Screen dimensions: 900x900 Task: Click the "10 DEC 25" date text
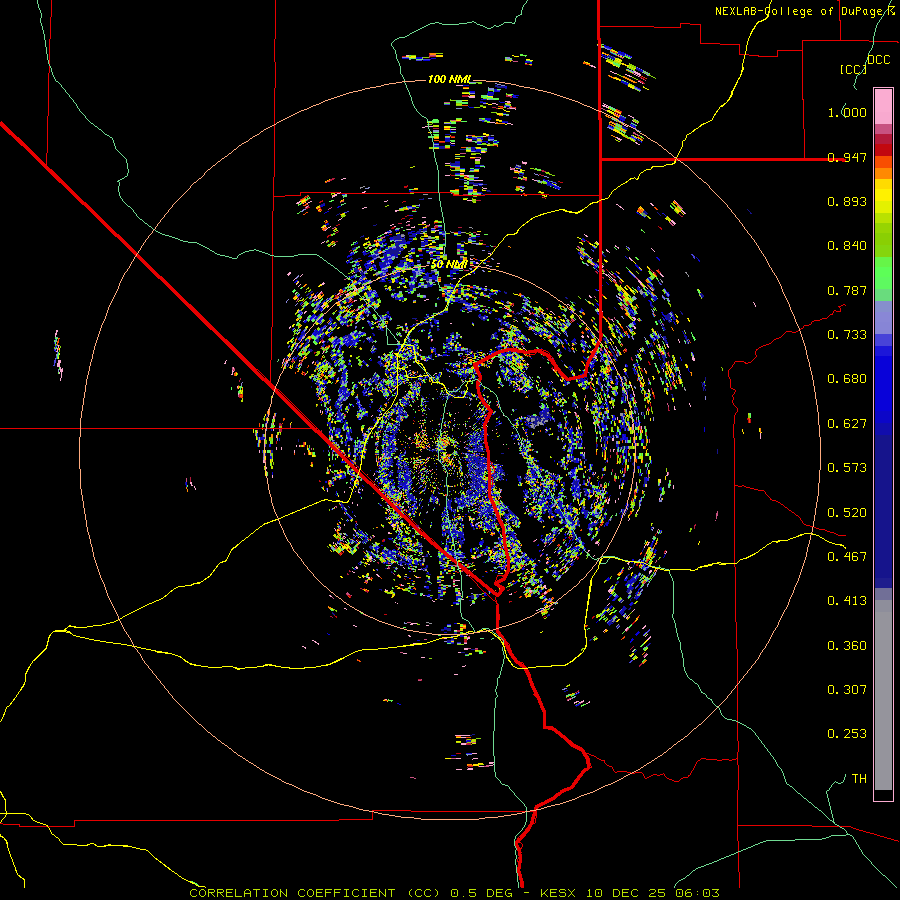point(626,893)
